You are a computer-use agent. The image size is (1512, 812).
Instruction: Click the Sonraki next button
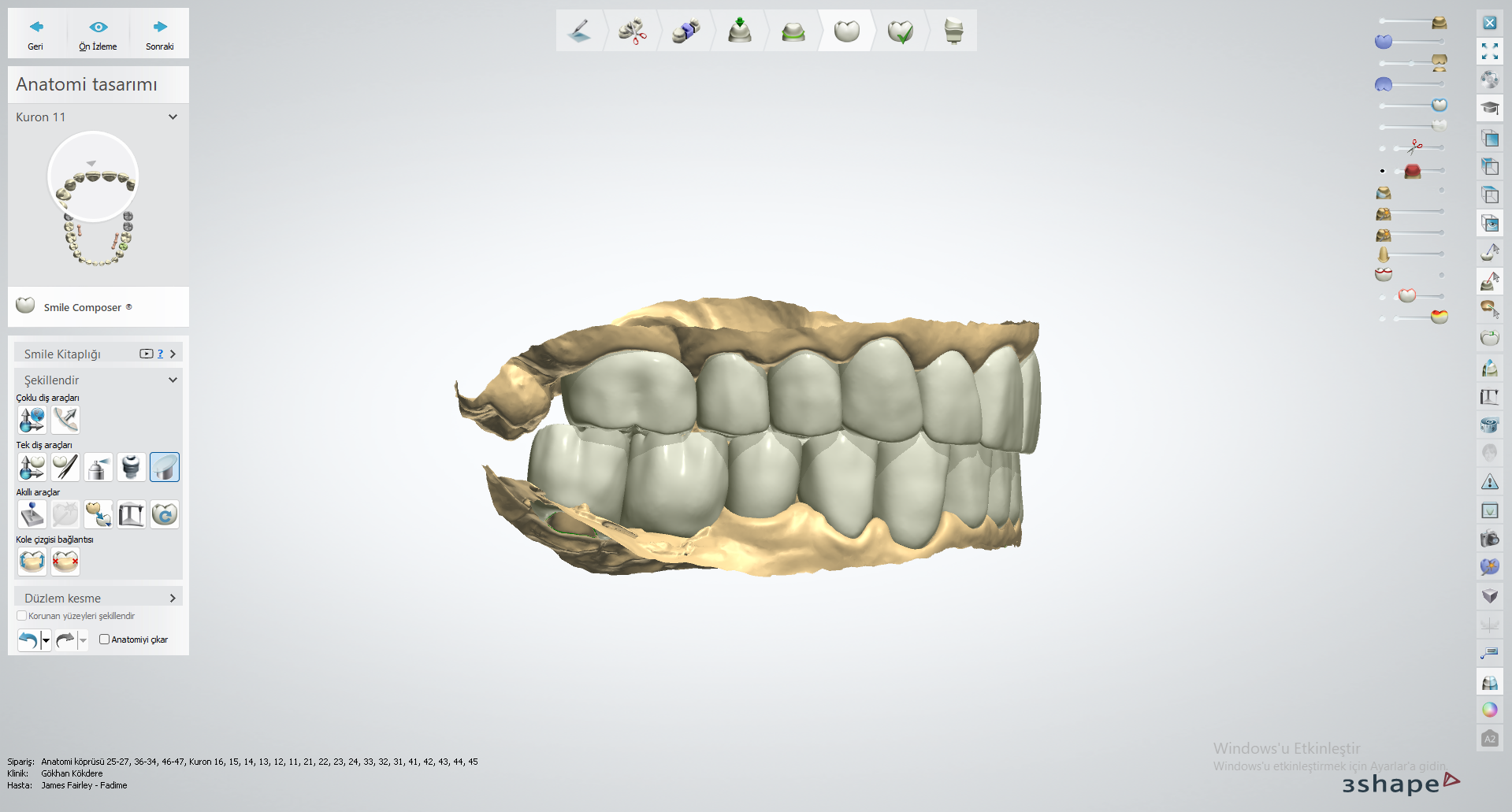tap(160, 34)
